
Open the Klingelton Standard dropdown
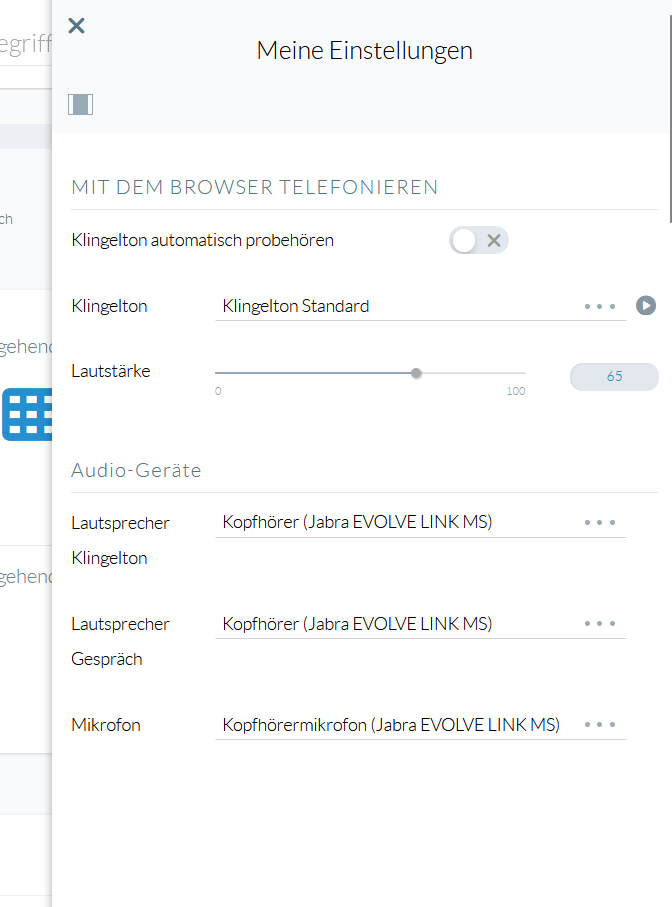coord(400,306)
